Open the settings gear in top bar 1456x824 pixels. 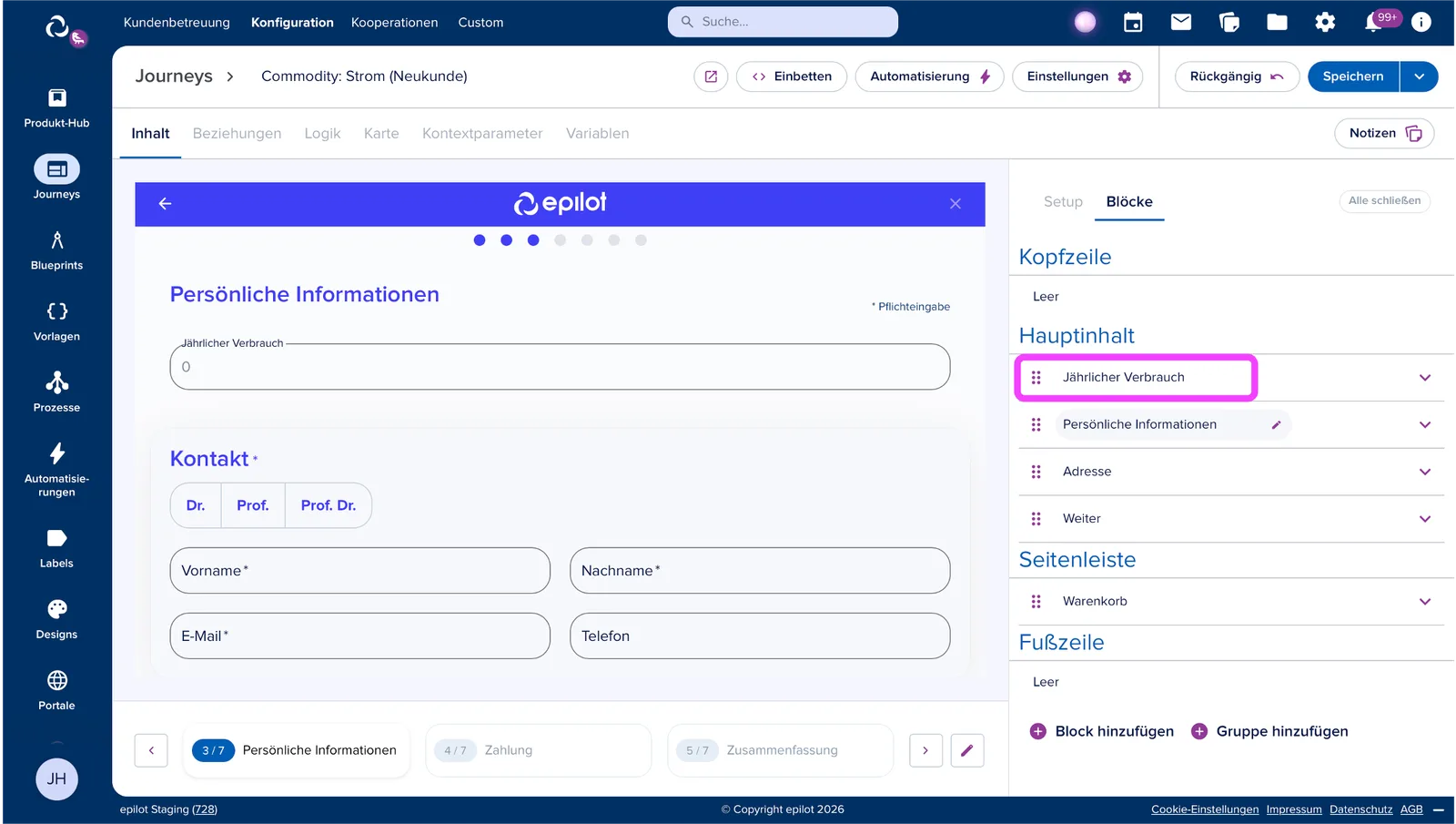tap(1325, 23)
